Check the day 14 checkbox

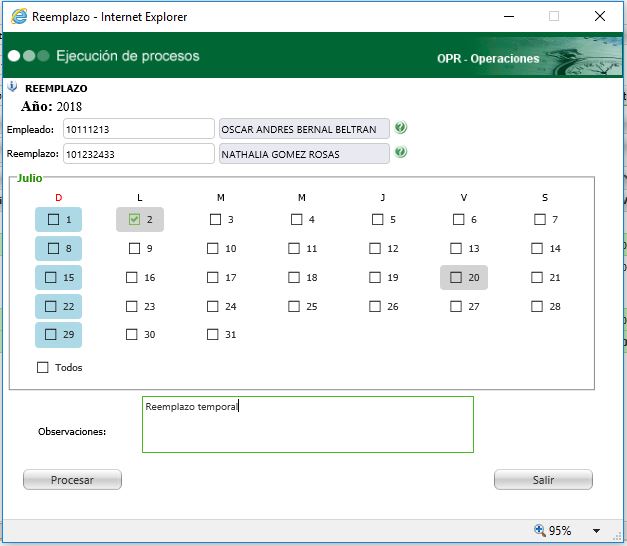point(537,248)
